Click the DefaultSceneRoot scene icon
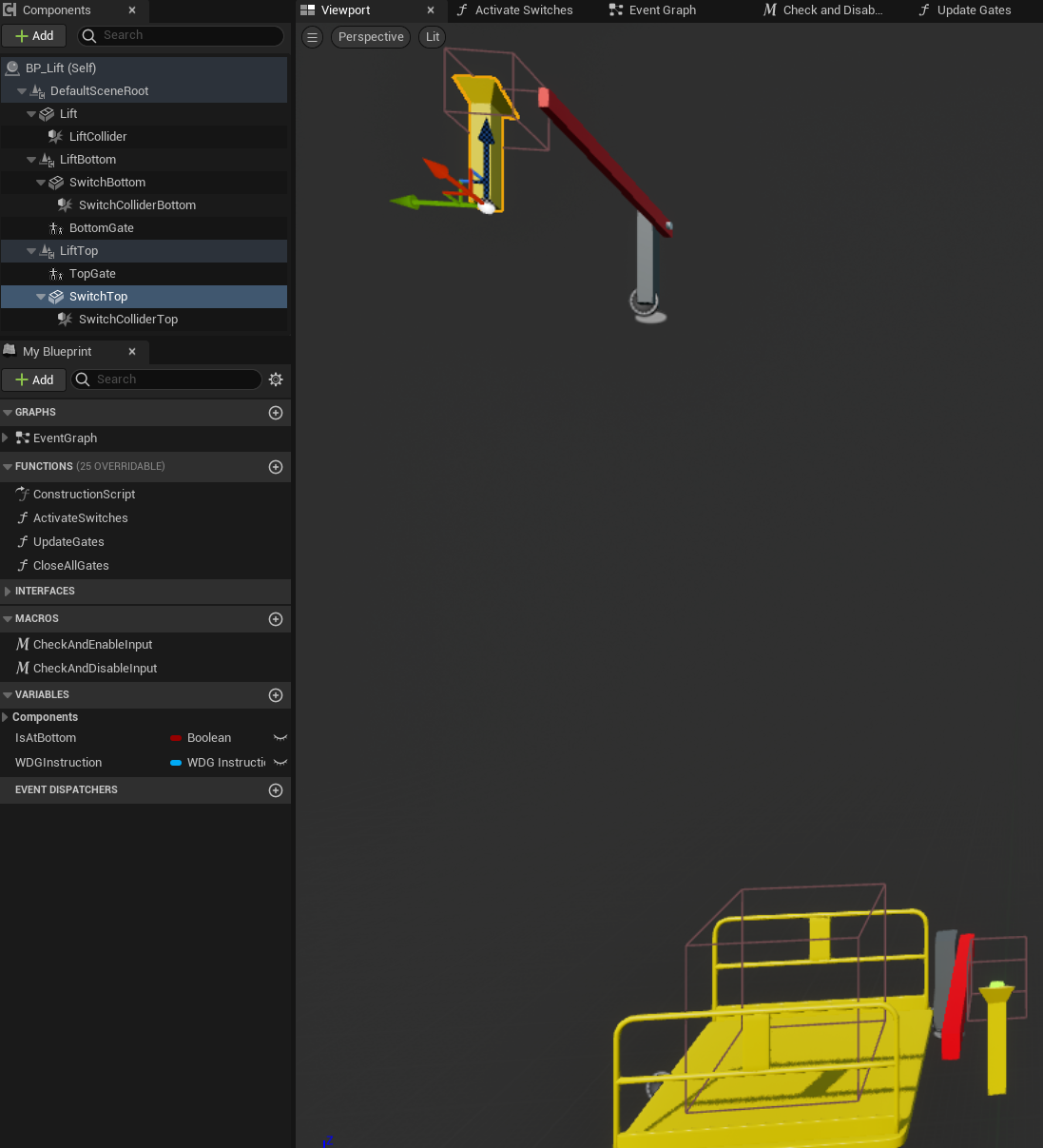Viewport: 1043px width, 1148px height. (38, 91)
